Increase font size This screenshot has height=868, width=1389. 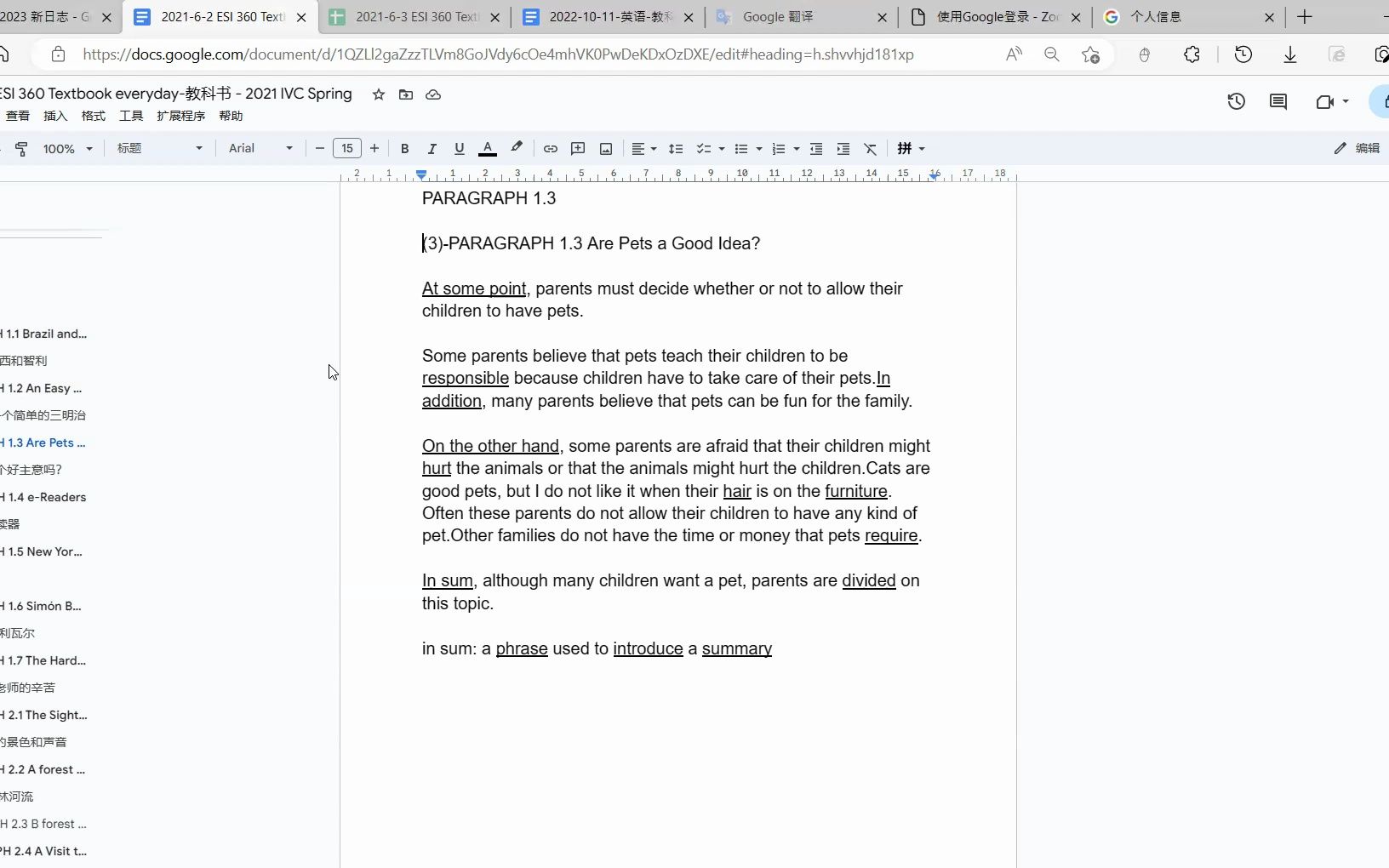[374, 149]
